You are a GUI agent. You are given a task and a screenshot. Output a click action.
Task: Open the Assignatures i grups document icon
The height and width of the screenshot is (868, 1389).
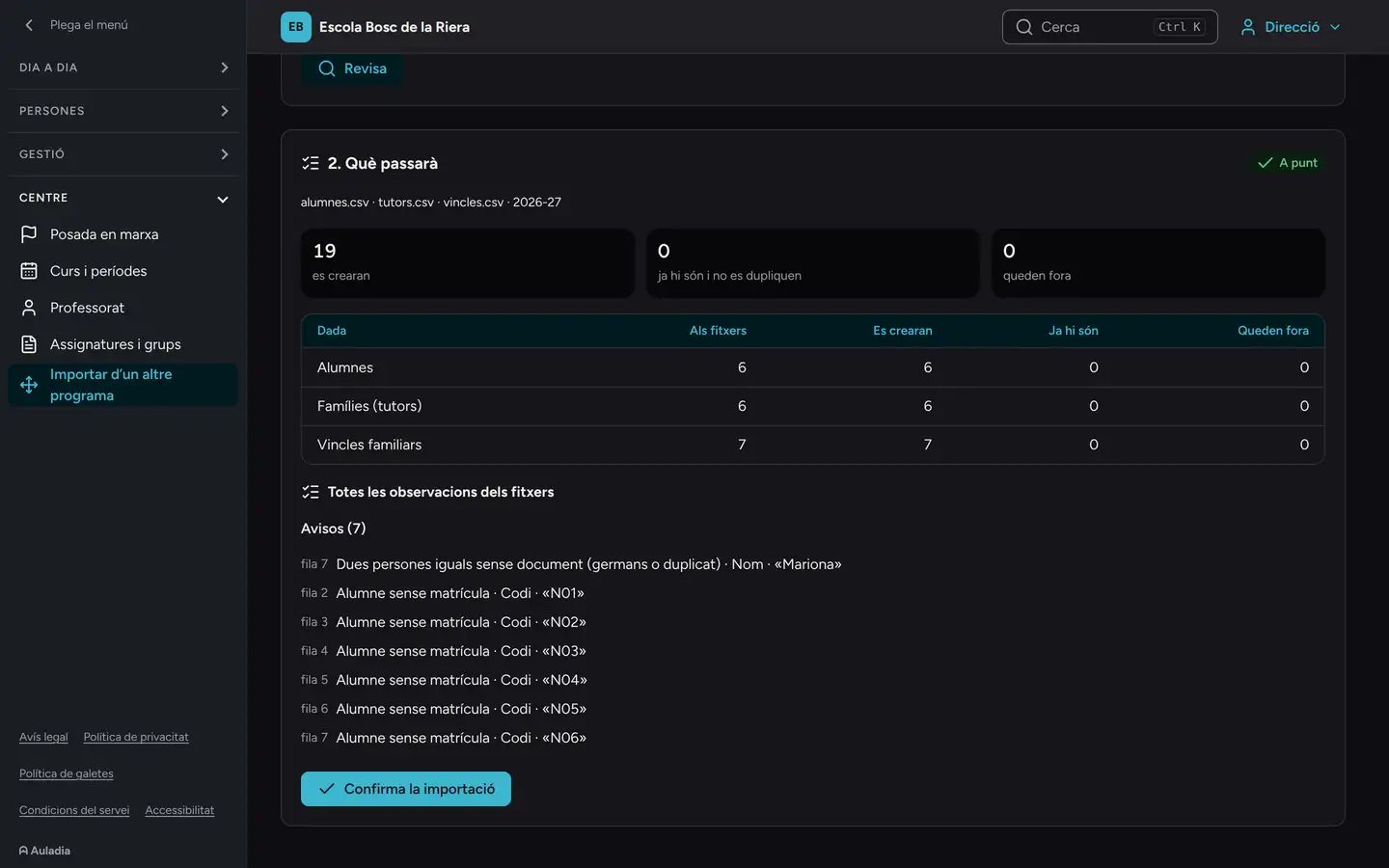click(x=29, y=344)
